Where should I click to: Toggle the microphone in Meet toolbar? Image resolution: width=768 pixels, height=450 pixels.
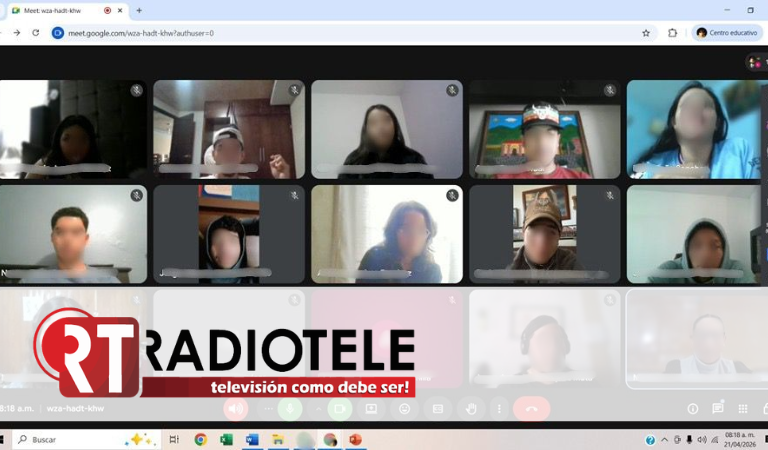point(290,408)
